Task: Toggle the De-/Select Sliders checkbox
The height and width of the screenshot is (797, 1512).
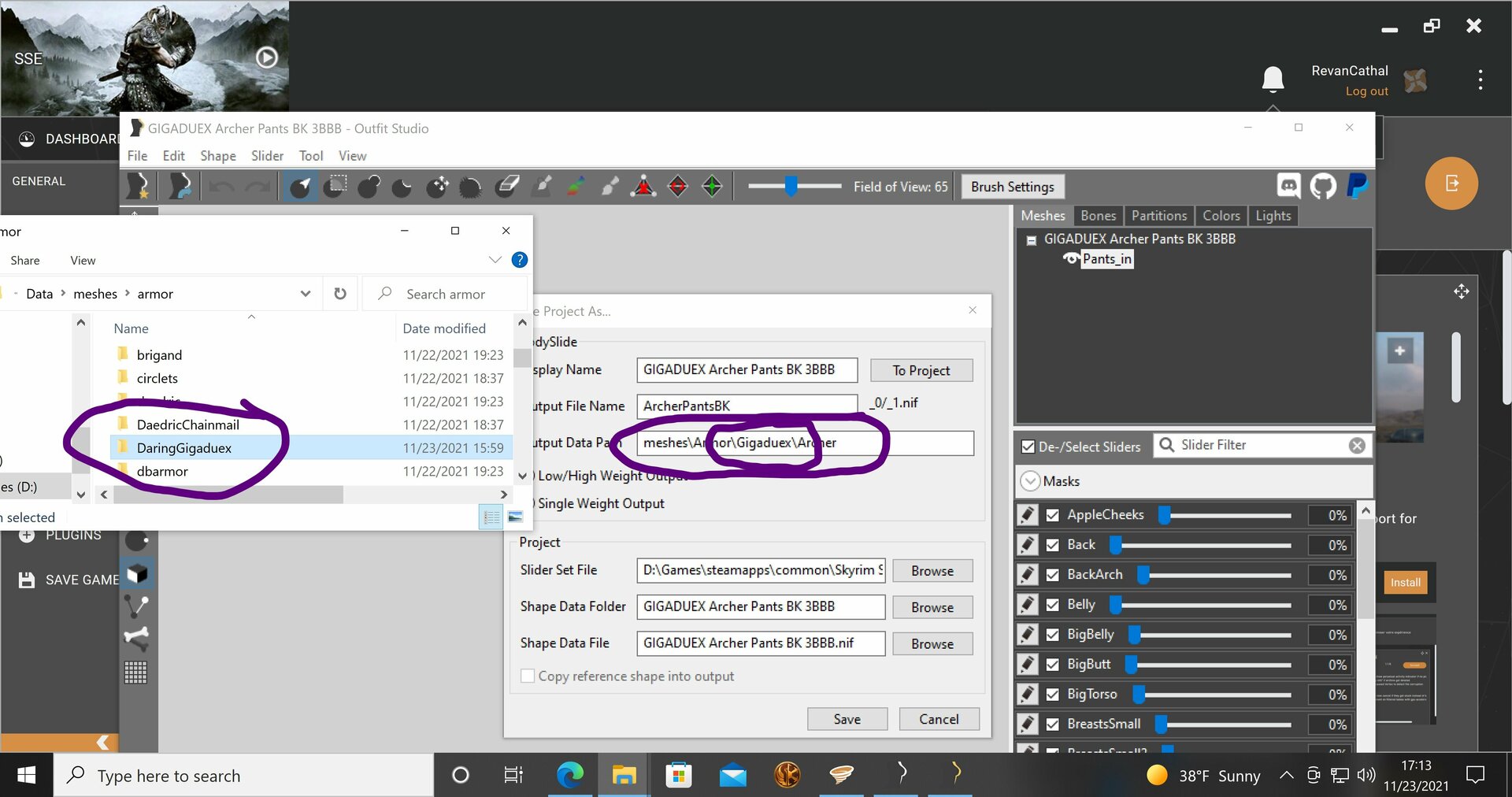Action: click(1028, 447)
